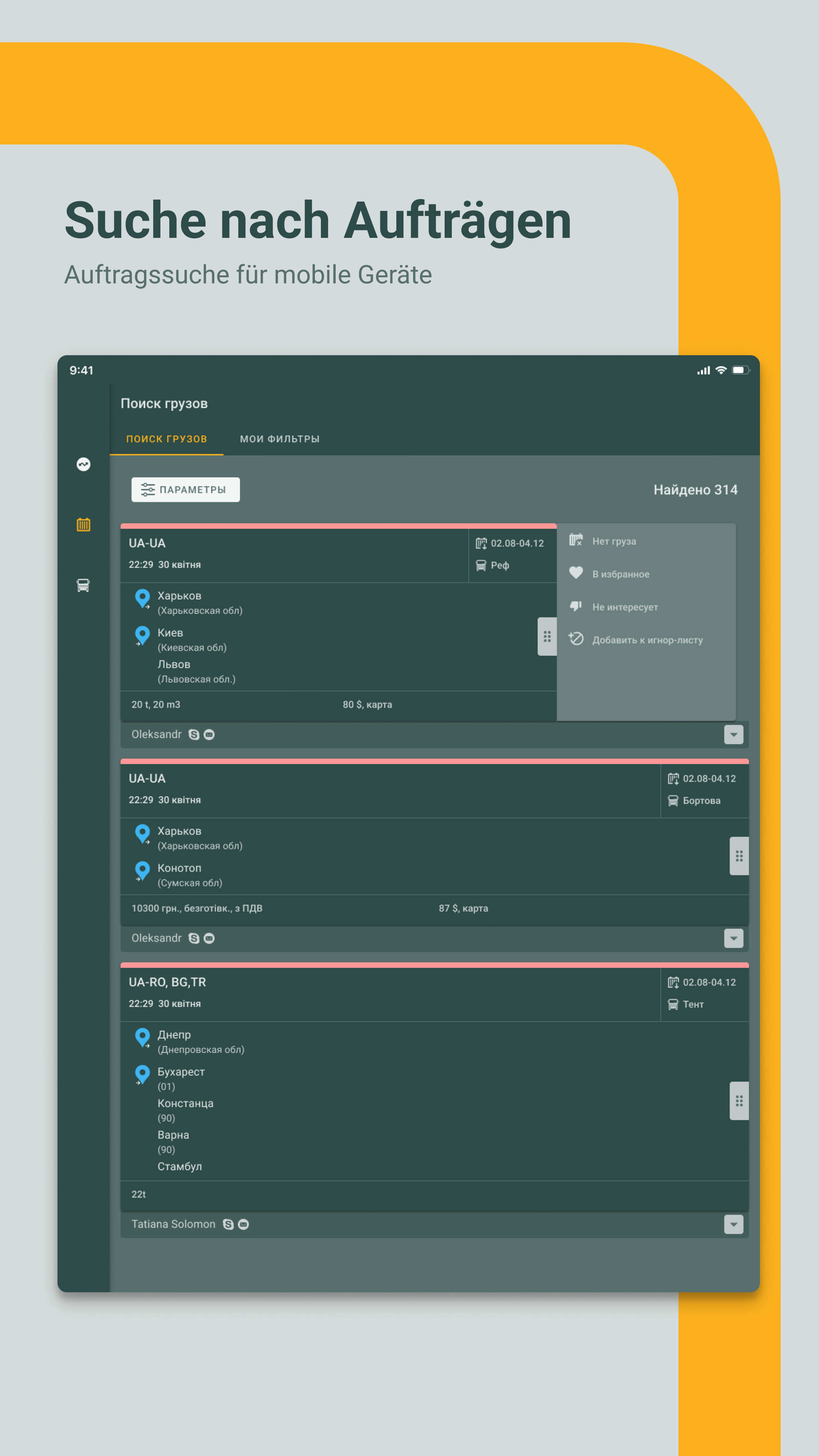The width and height of the screenshot is (819, 1456).
Task: Click the Поиск грузов page title
Action: coord(164,404)
